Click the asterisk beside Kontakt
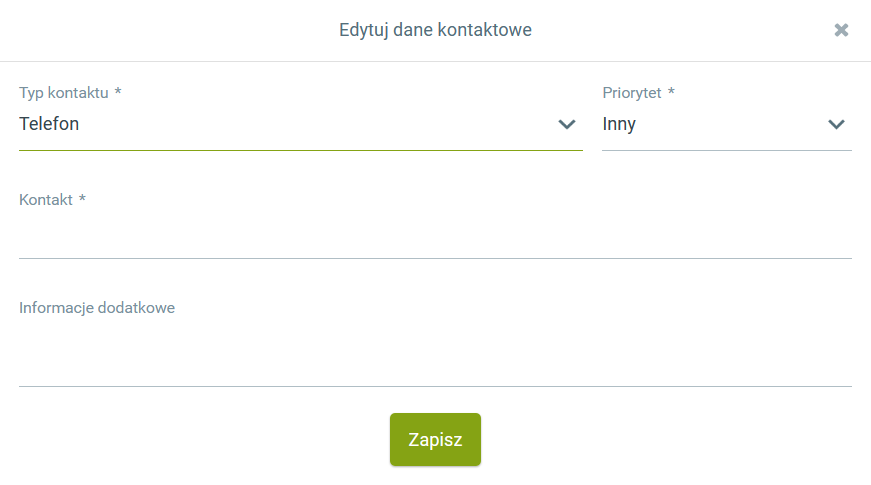Image resolution: width=871 pixels, height=485 pixels. (x=82, y=200)
